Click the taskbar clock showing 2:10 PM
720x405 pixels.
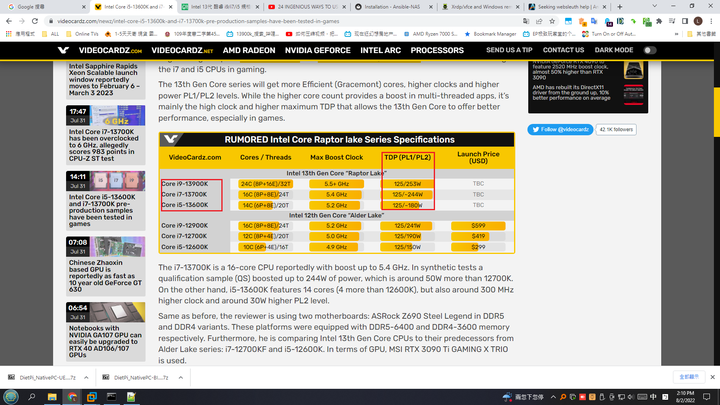click(x=685, y=397)
